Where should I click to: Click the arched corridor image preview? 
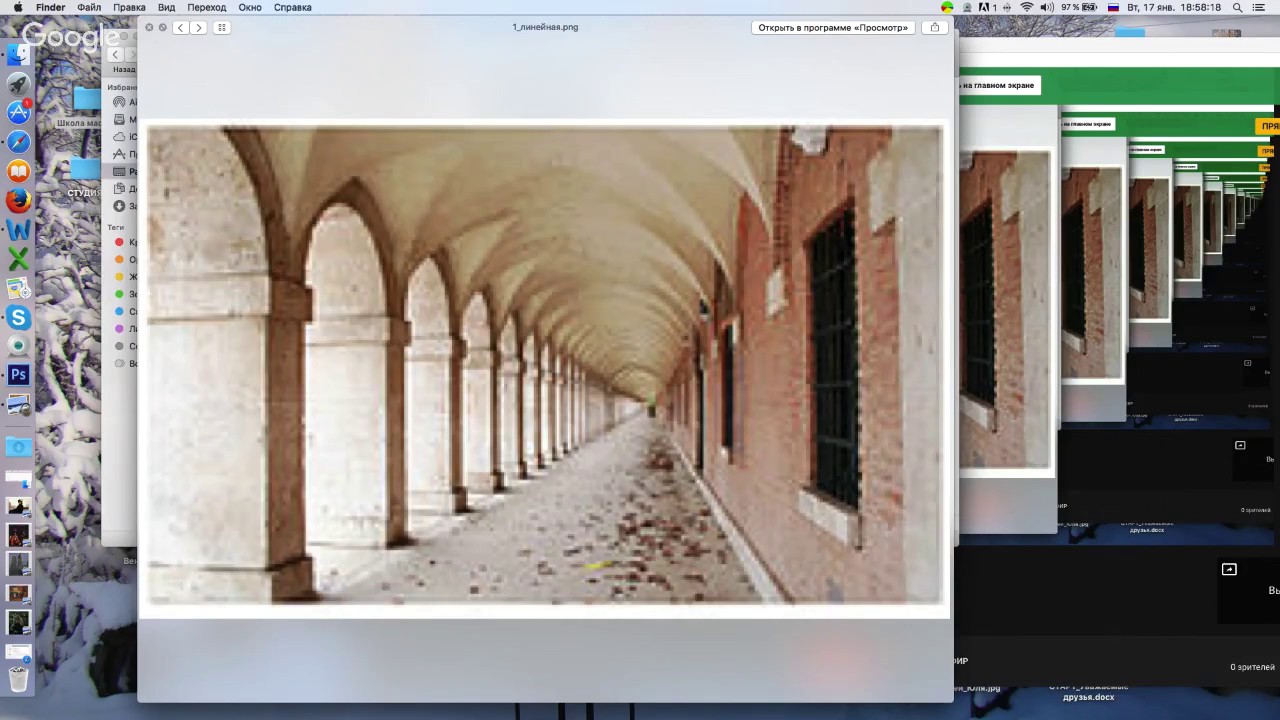point(545,365)
